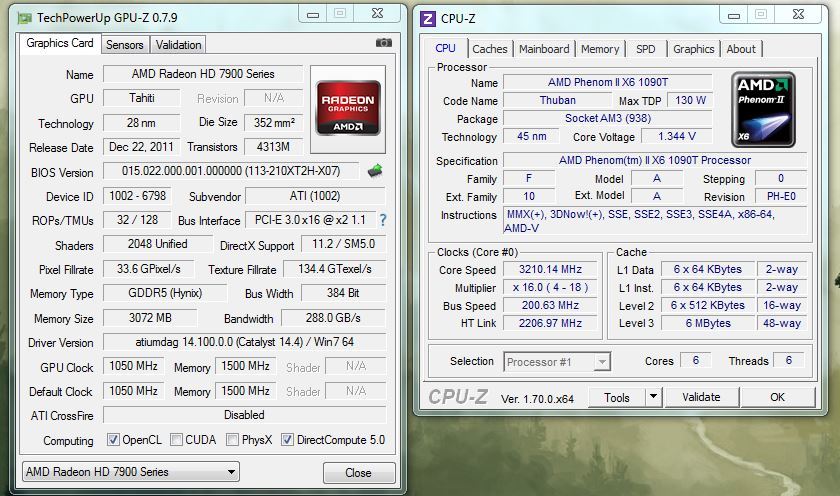Click the Bus Interface value 'PCI-E 3.0 x16 @ x2 1.1'
This screenshot has width=840, height=496.
pos(310,220)
